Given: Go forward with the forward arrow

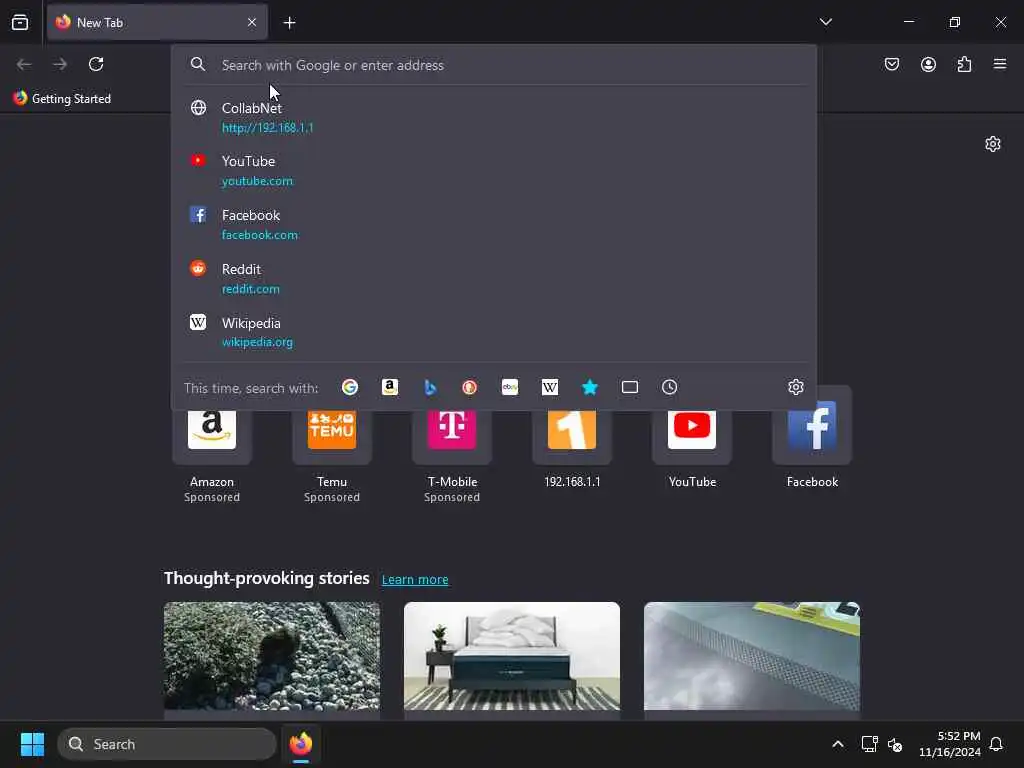Looking at the screenshot, I should (x=60, y=64).
